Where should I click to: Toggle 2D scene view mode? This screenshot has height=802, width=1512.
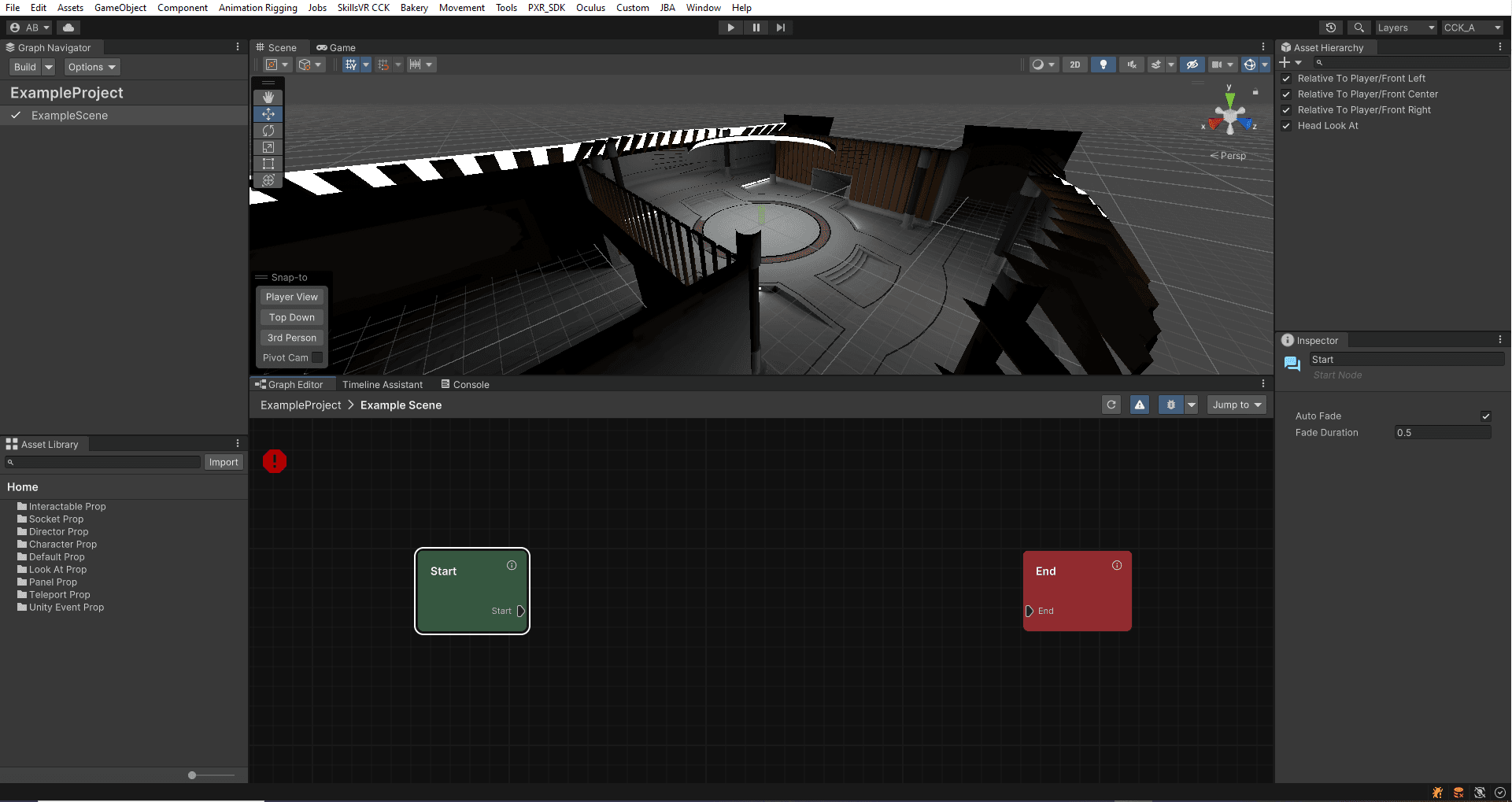tap(1074, 65)
